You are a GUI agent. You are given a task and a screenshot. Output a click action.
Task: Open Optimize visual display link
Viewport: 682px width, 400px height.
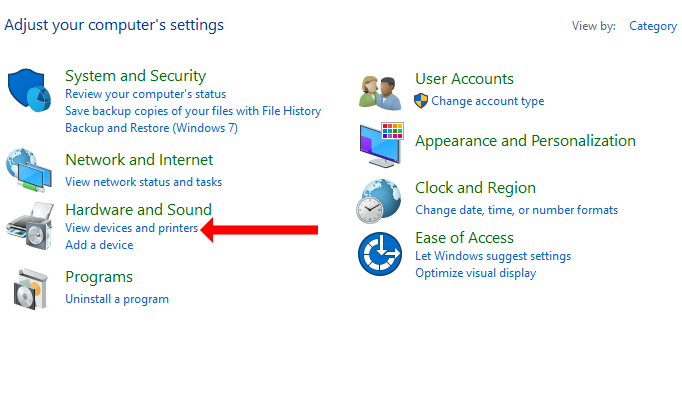pyautogui.click(x=475, y=273)
